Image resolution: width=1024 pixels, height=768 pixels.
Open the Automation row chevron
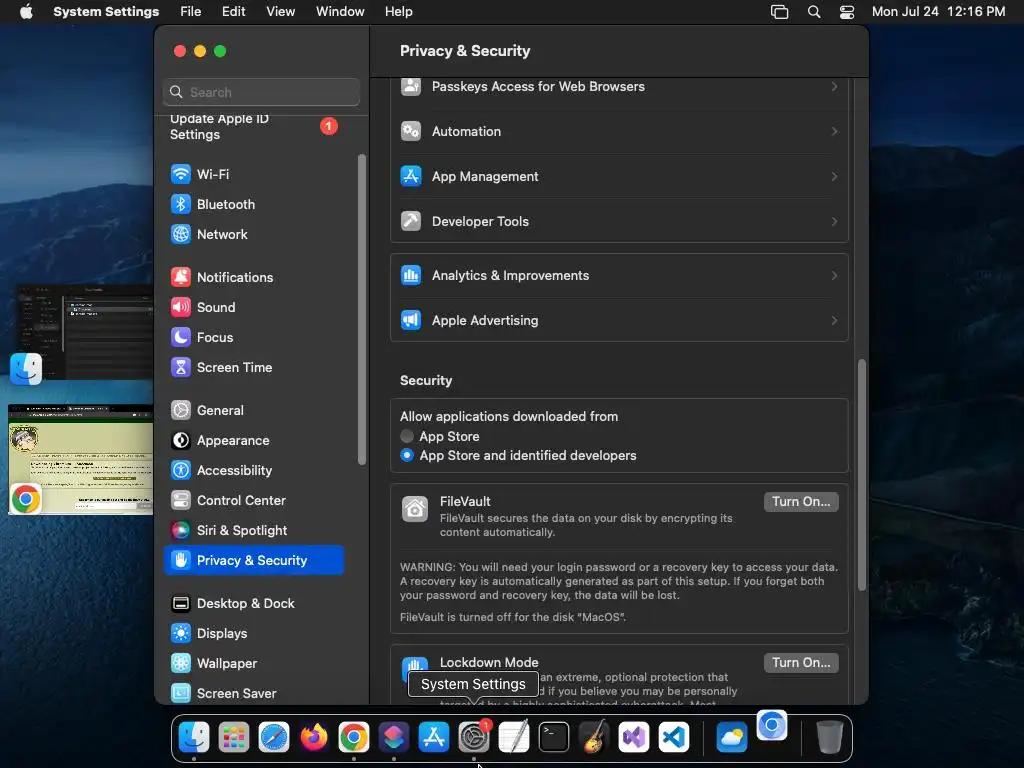834,131
